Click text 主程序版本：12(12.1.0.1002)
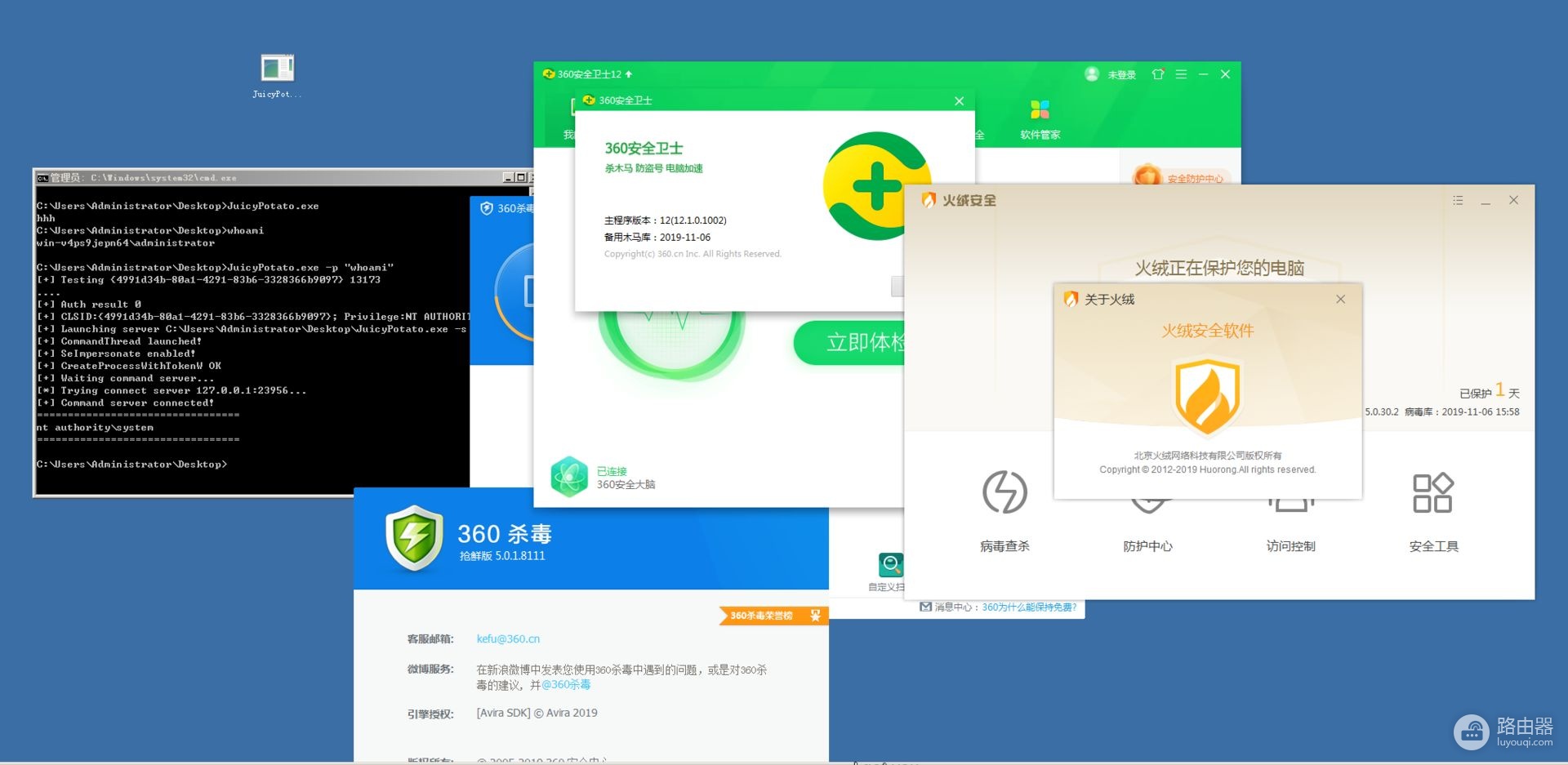The width and height of the screenshot is (1568, 765). point(665,220)
